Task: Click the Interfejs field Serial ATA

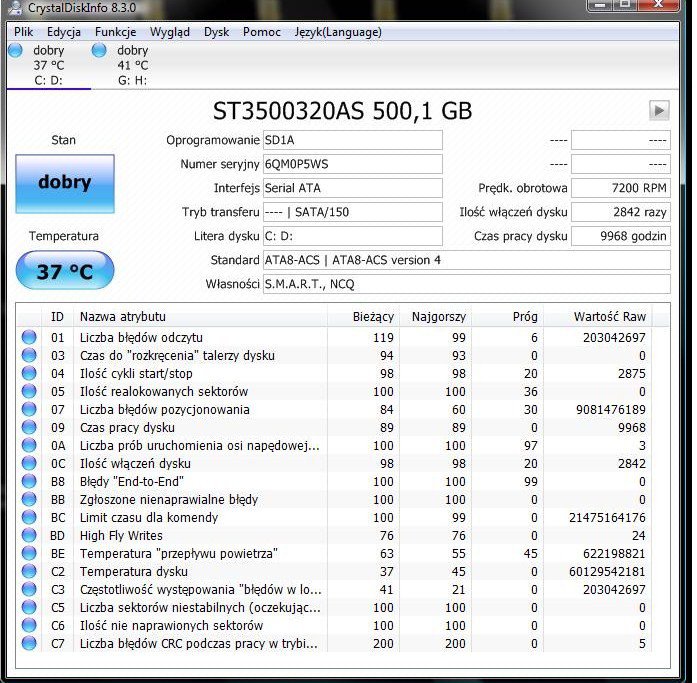Action: pos(353,188)
